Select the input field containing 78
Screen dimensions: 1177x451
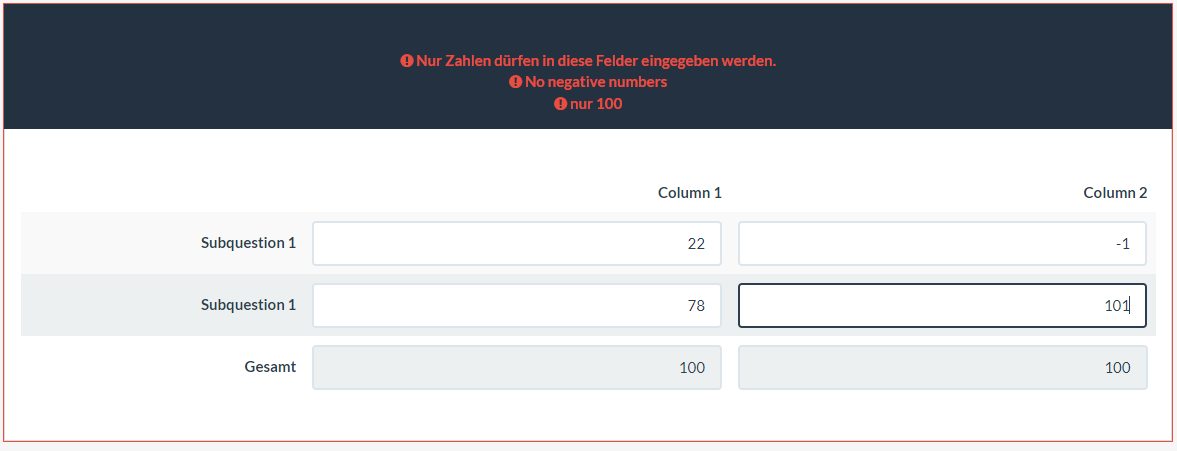click(516, 305)
